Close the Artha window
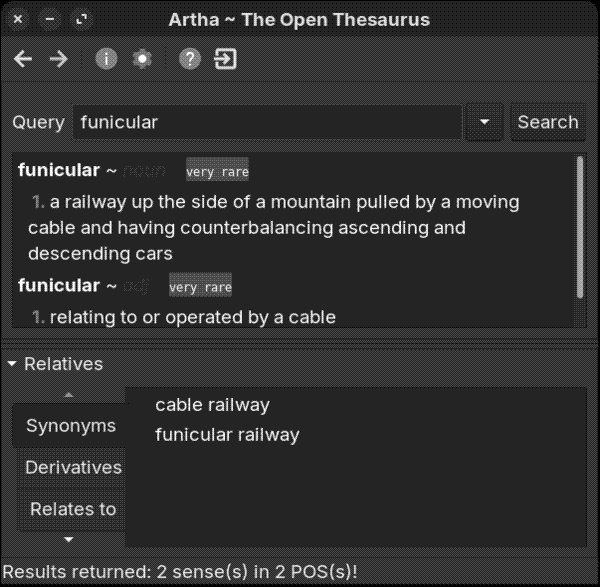This screenshot has width=600, height=587. [x=18, y=19]
